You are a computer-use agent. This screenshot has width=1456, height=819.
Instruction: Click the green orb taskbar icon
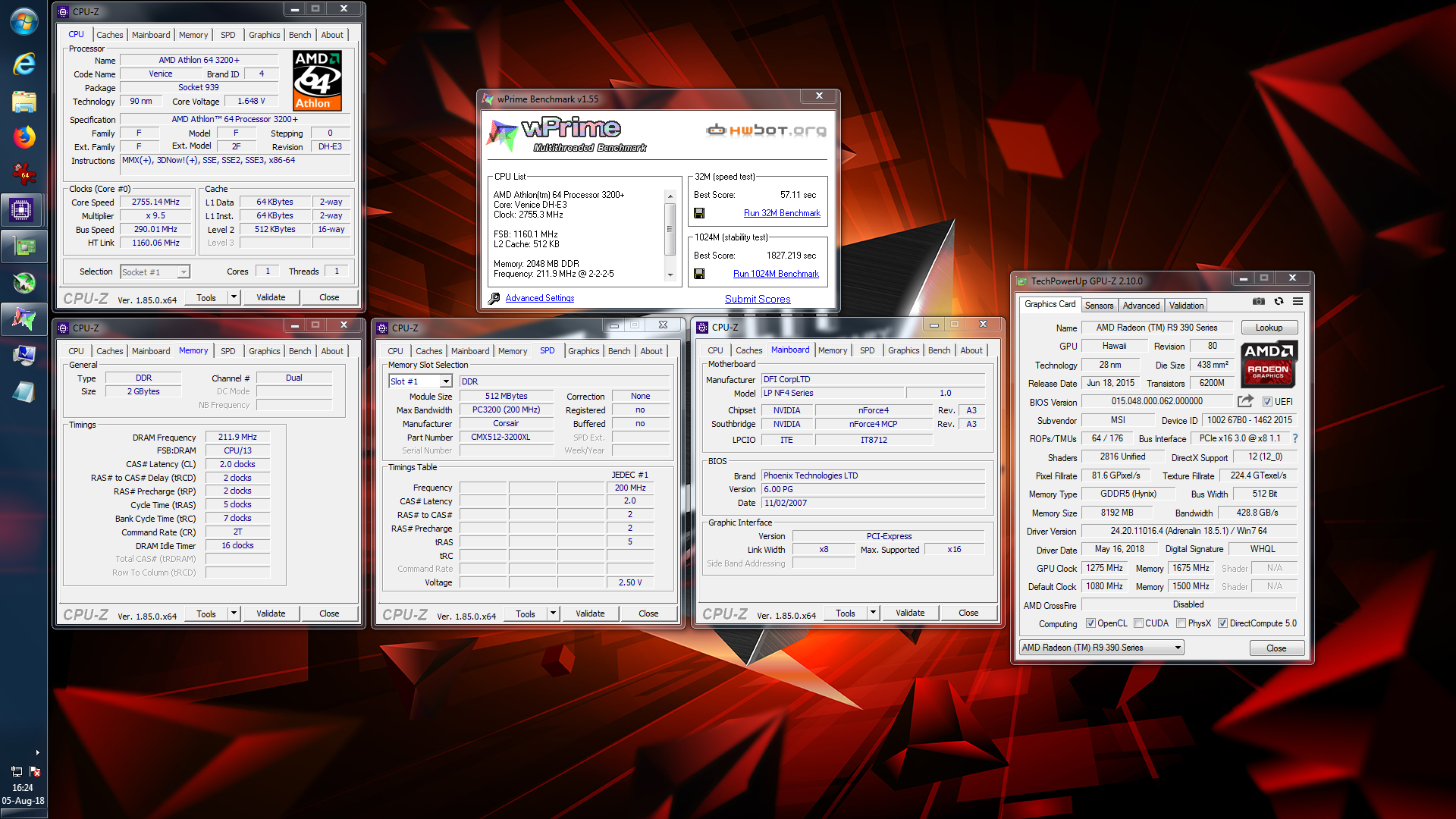point(24,283)
